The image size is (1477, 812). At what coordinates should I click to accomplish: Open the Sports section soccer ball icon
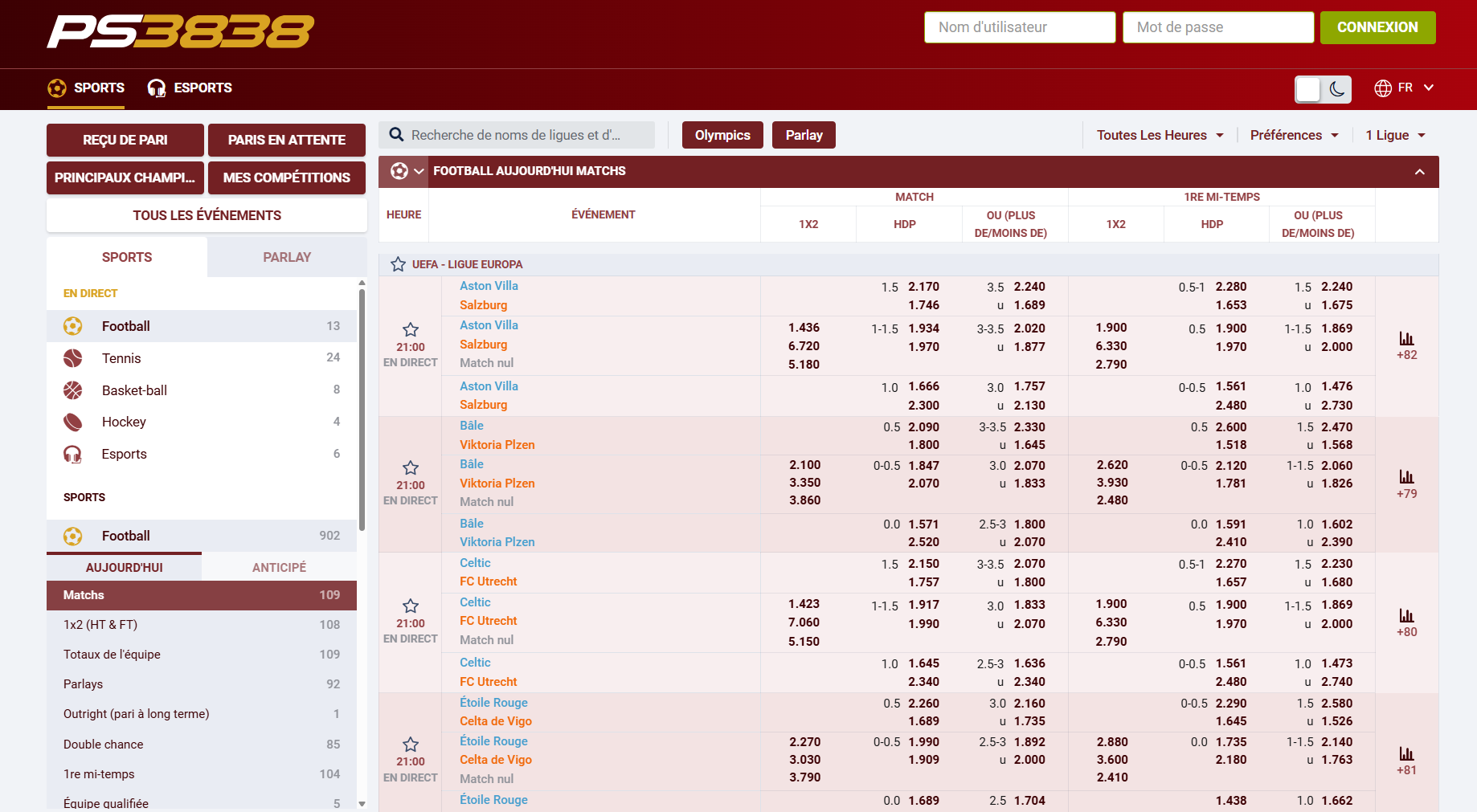pyautogui.click(x=57, y=88)
